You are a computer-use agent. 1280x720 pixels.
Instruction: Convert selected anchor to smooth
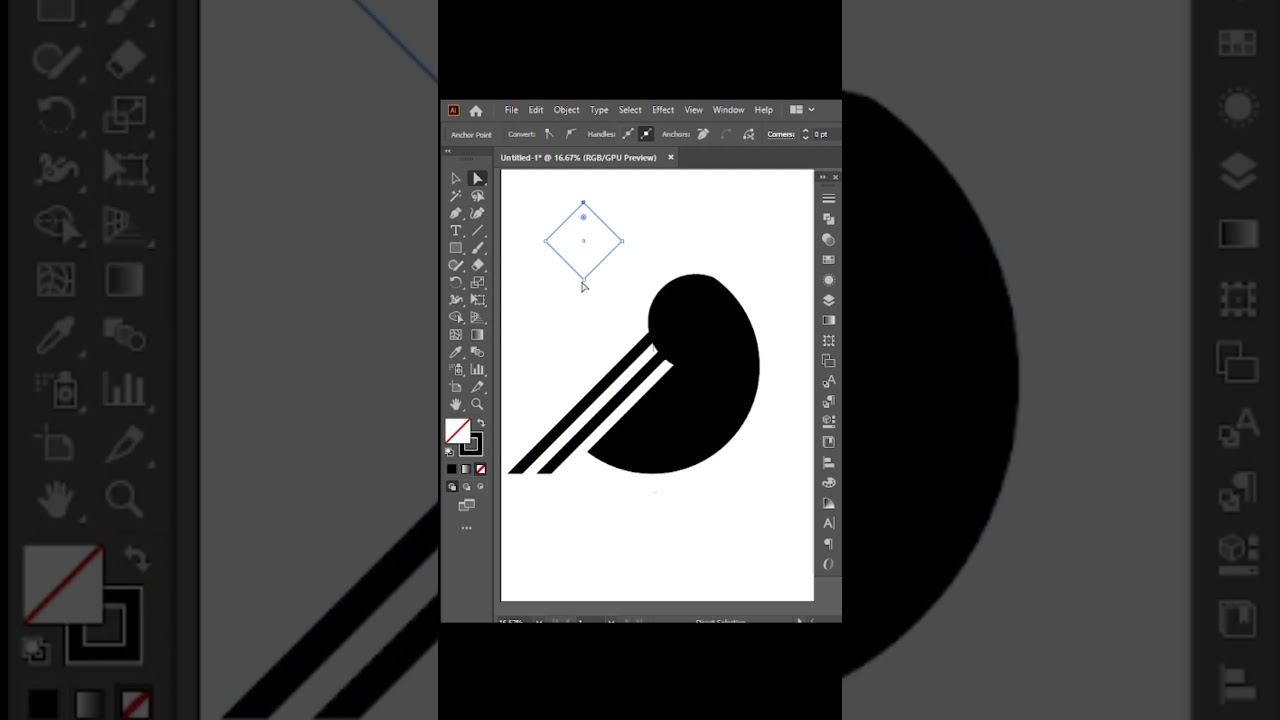tap(568, 133)
